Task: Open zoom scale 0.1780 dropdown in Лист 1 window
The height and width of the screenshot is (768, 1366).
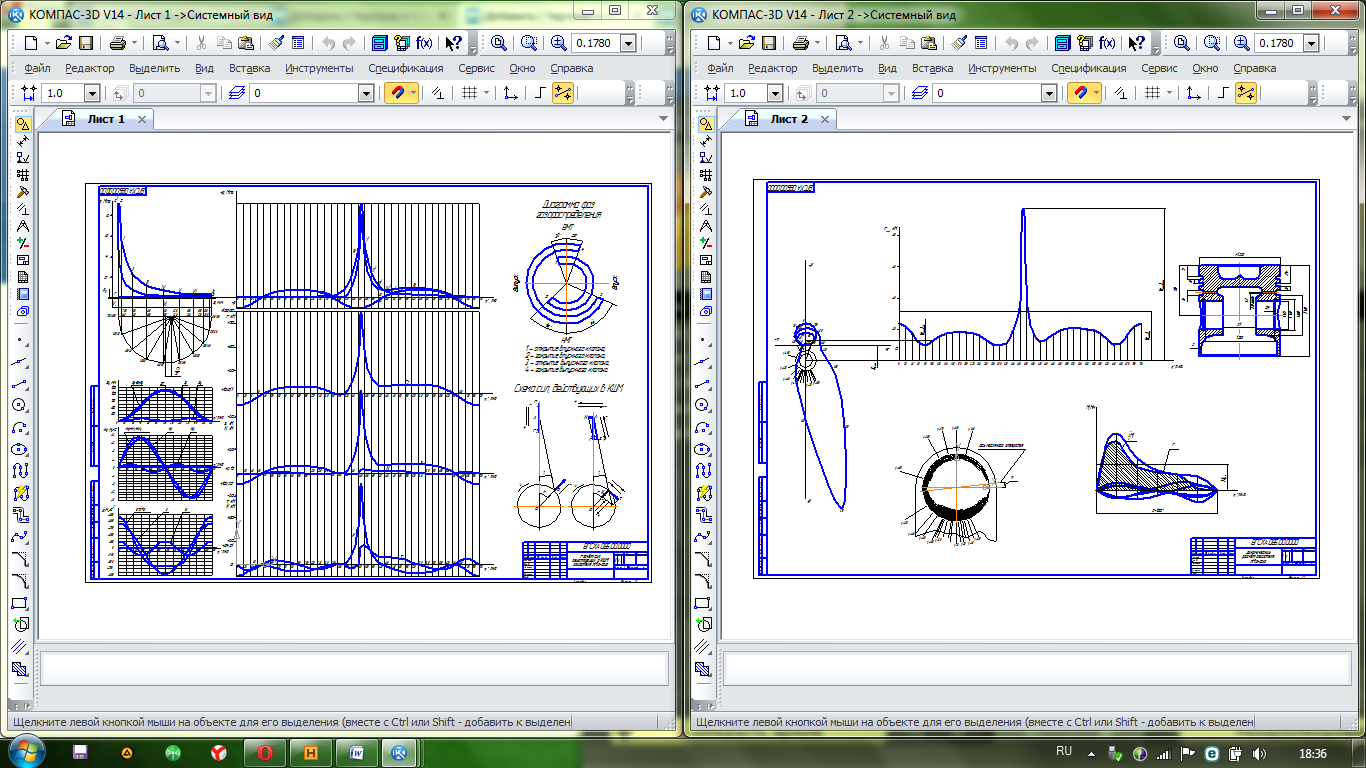Action: pyautogui.click(x=628, y=43)
